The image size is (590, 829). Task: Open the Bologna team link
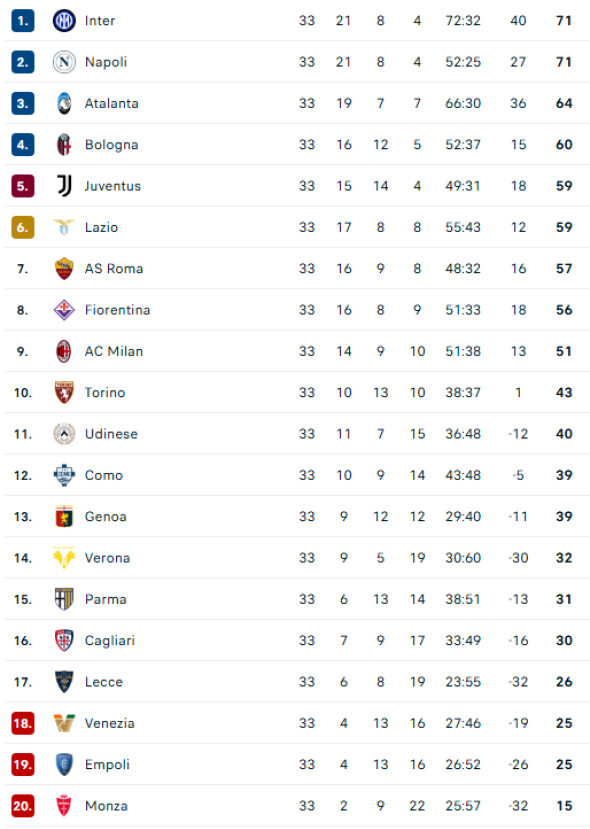tap(112, 145)
